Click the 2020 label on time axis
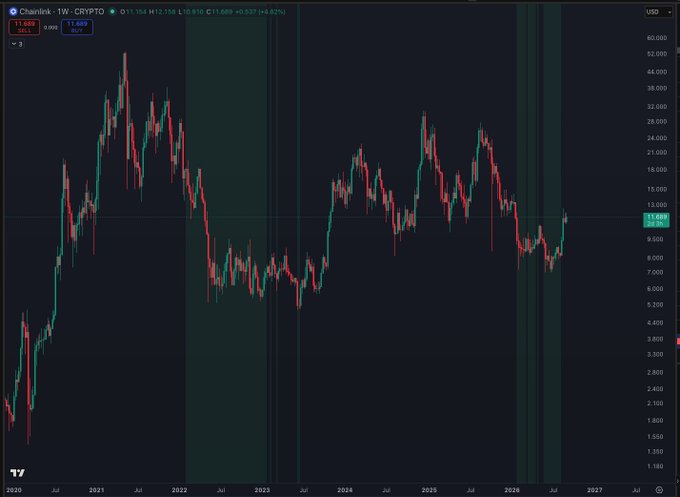The width and height of the screenshot is (680, 497). (14, 490)
